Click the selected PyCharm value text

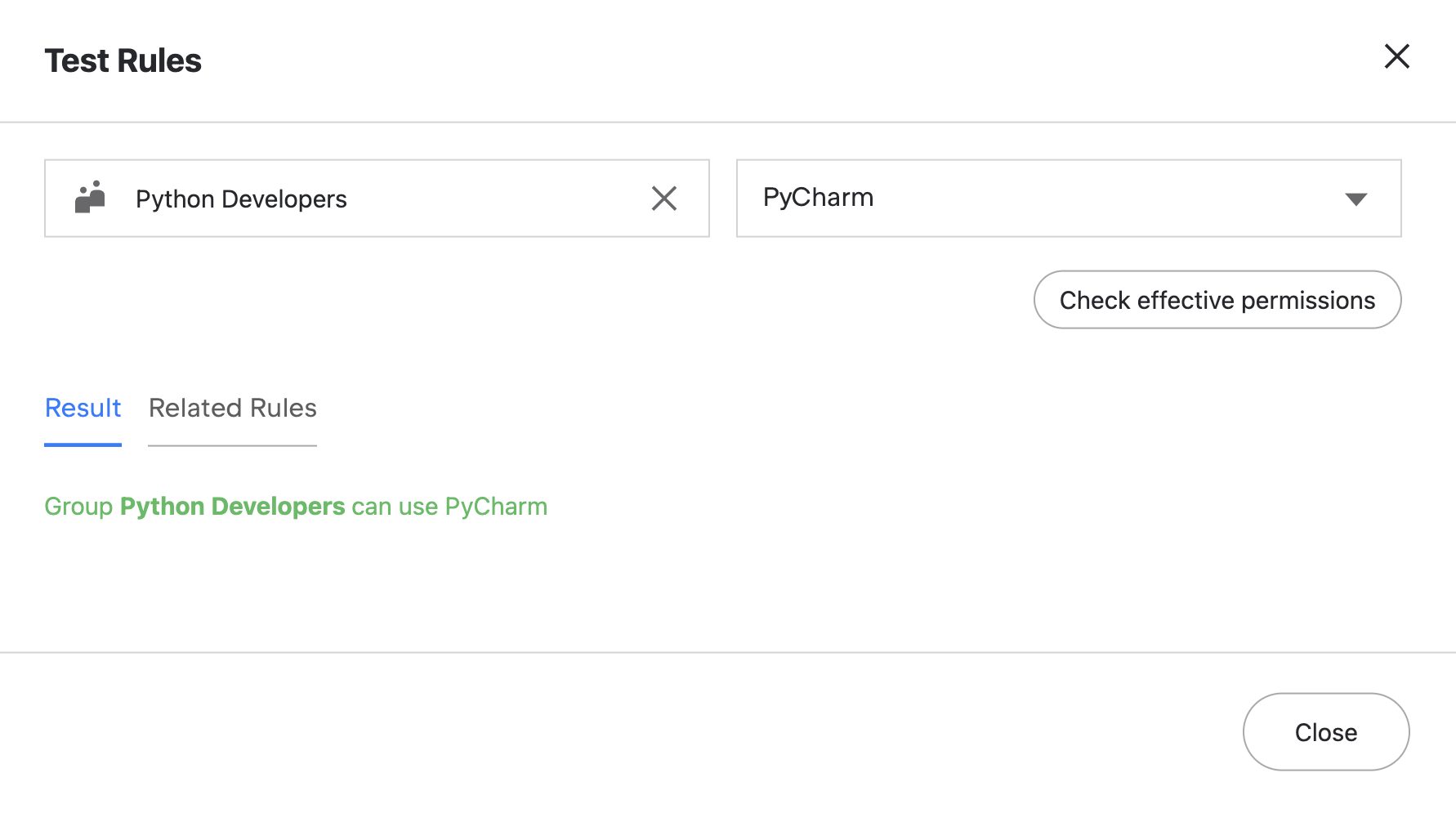point(818,198)
